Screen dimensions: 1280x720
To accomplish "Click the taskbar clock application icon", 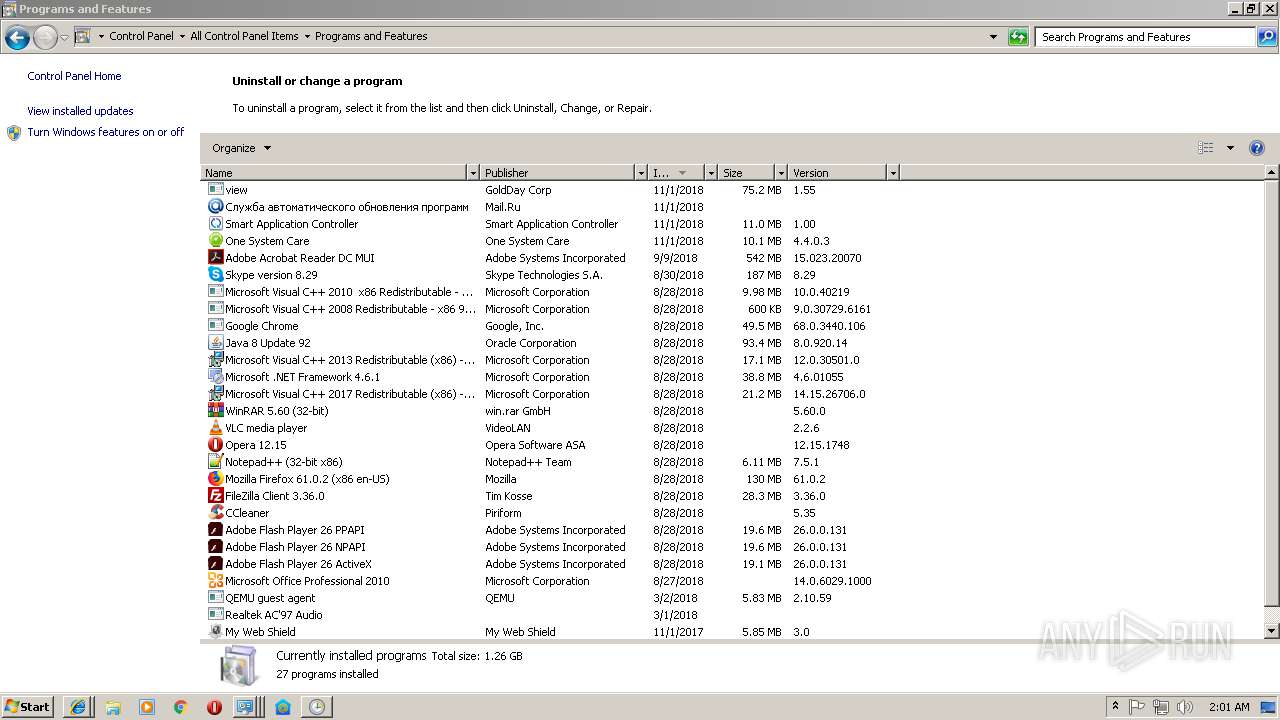I will (316, 706).
